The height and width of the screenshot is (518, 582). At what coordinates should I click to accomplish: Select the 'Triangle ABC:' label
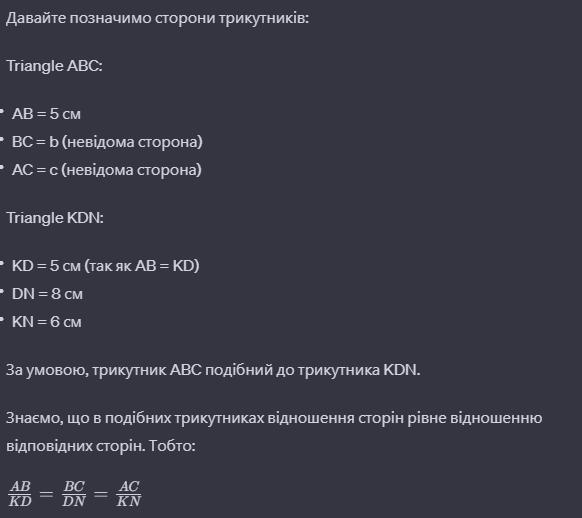pyautogui.click(x=55, y=66)
